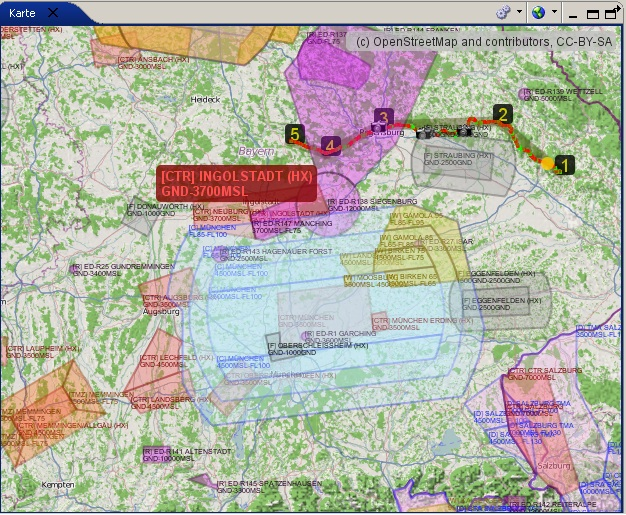Click the [CTR] LECHFELD (HX) label
This screenshot has height=515, width=626.
[176, 360]
